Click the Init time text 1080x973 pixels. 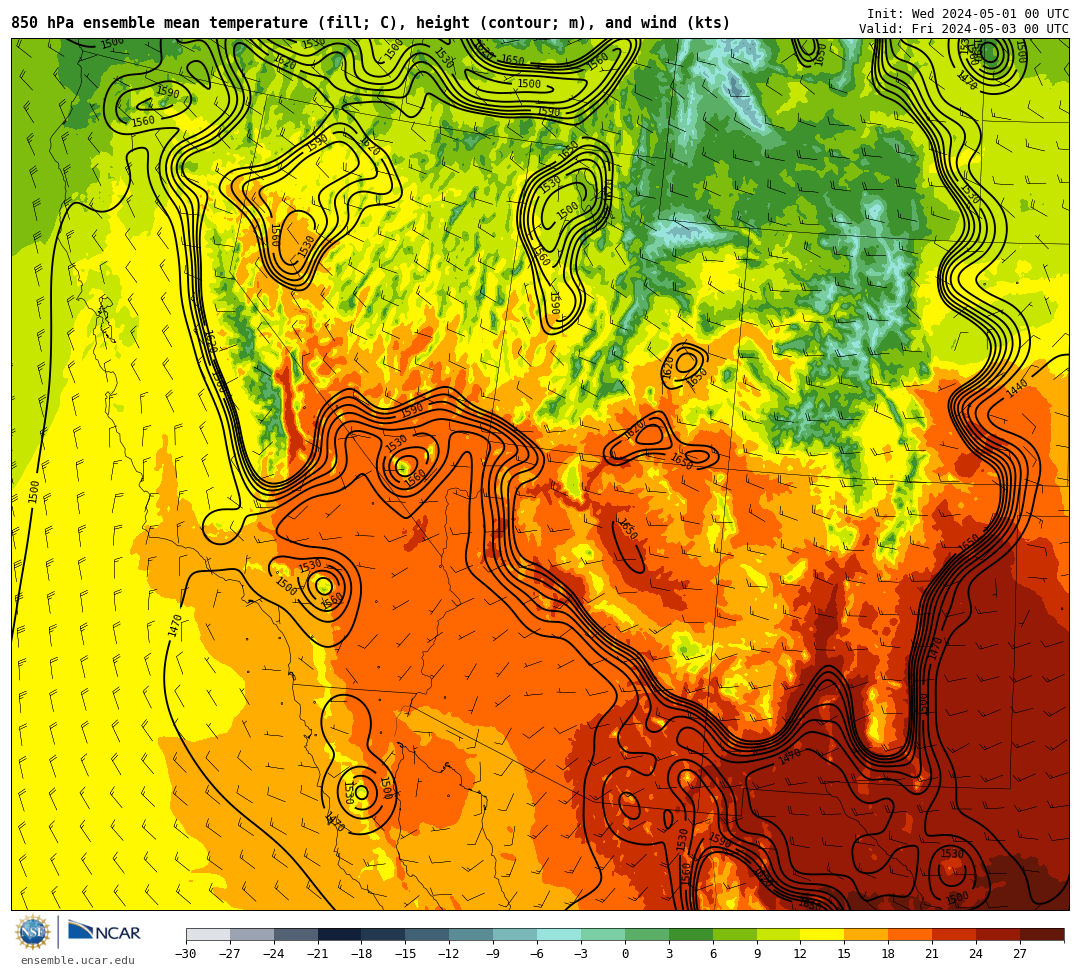[968, 14]
